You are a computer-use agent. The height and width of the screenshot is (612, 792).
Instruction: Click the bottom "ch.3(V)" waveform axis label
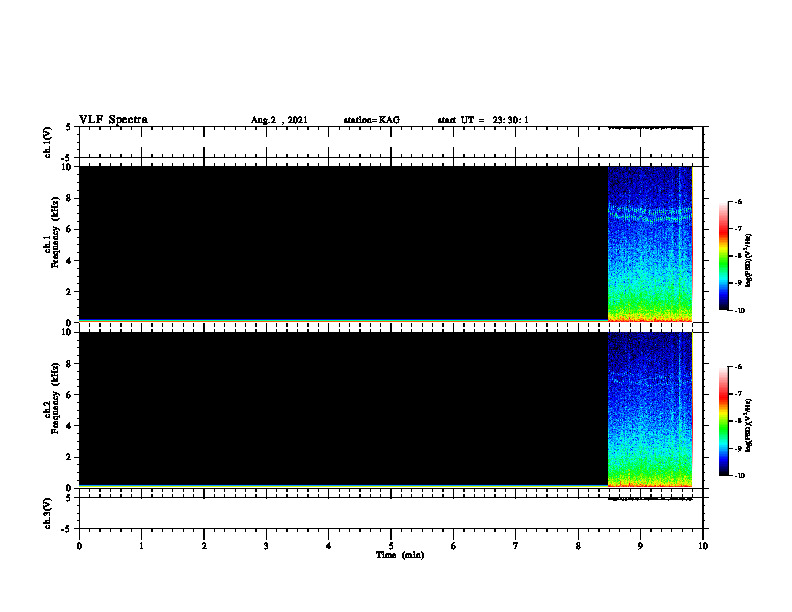48,513
